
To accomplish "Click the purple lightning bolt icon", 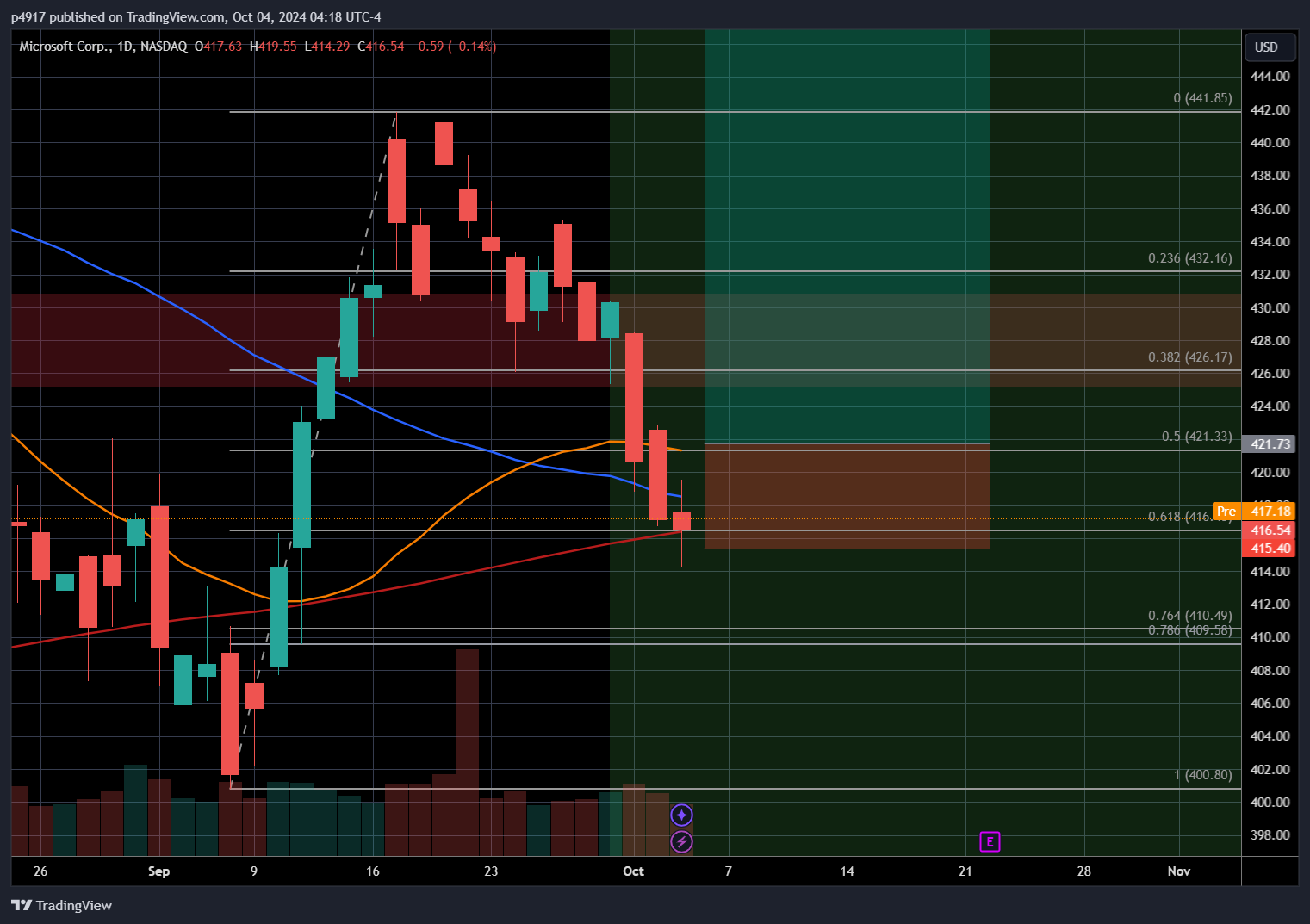I will [681, 841].
